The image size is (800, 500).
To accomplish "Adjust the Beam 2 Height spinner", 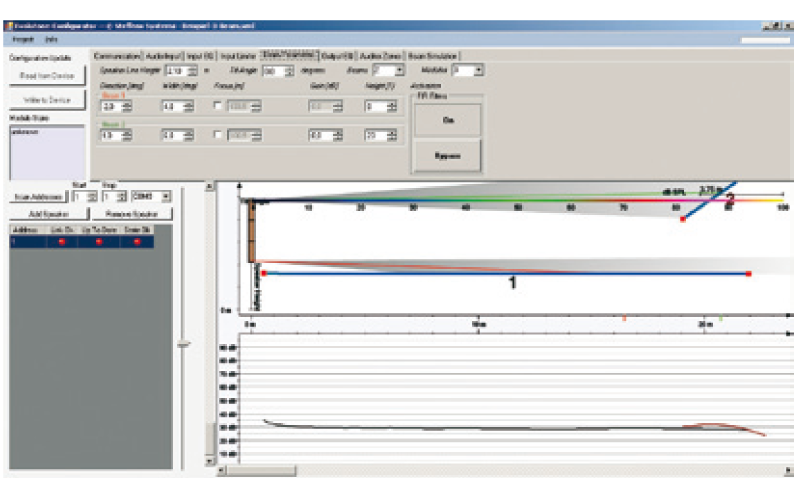I will [x=392, y=135].
